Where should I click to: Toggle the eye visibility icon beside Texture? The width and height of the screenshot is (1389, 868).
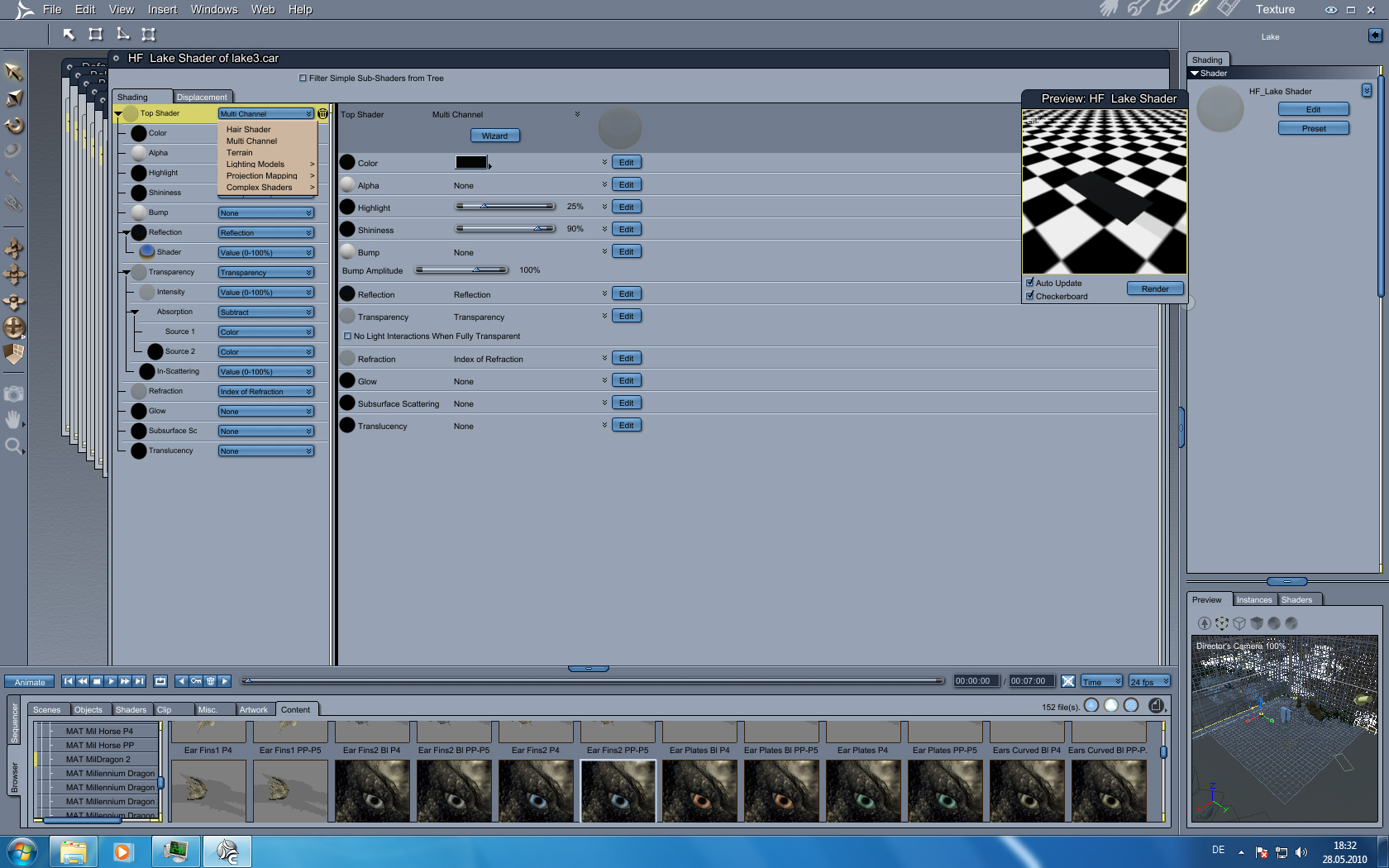1331,10
